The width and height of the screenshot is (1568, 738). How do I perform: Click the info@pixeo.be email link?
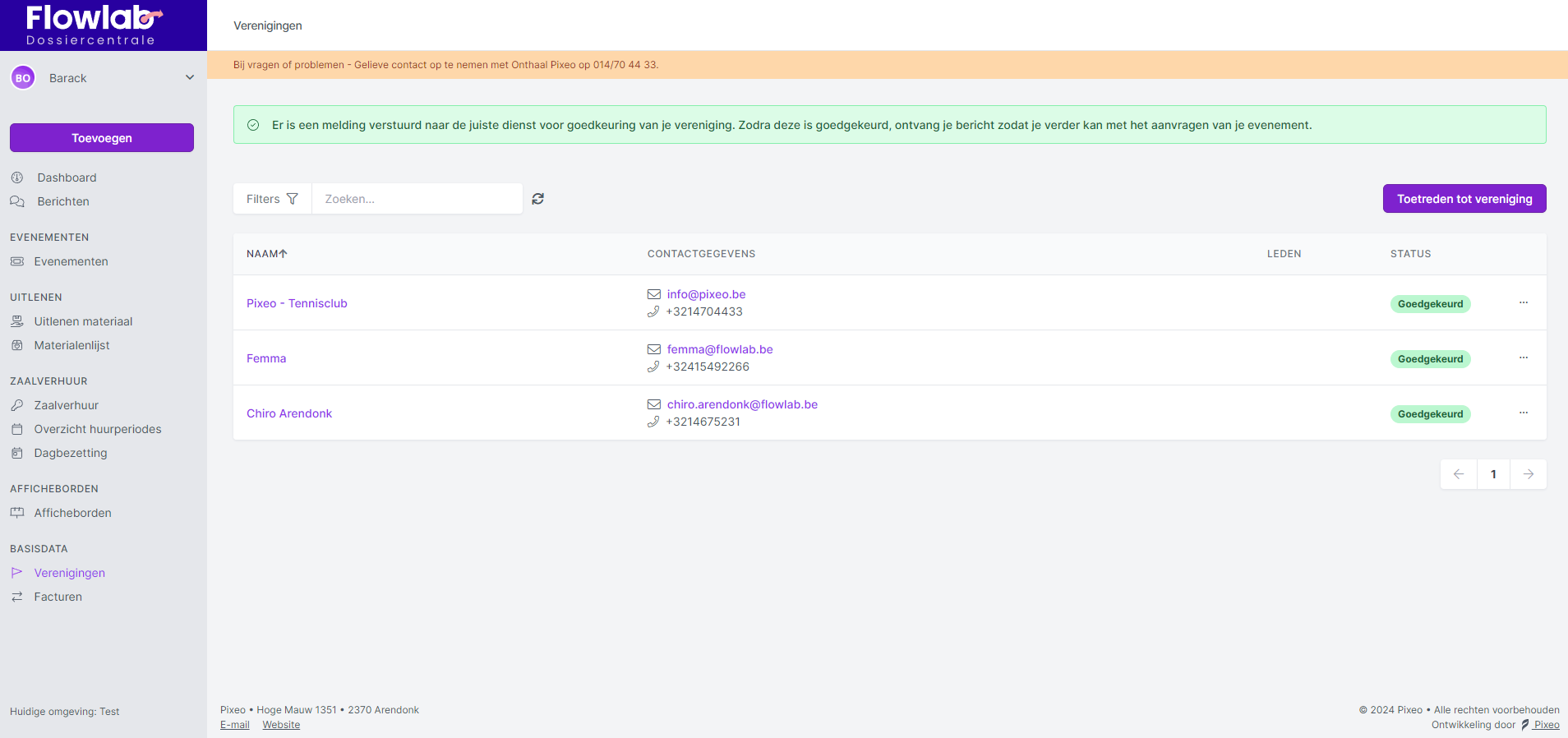click(x=706, y=294)
